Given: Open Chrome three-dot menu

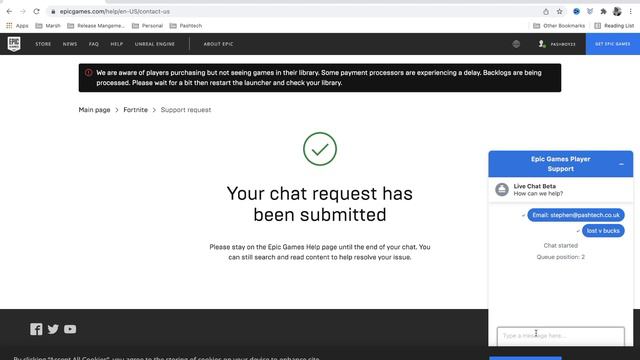Looking at the screenshot, I should pos(631,11).
